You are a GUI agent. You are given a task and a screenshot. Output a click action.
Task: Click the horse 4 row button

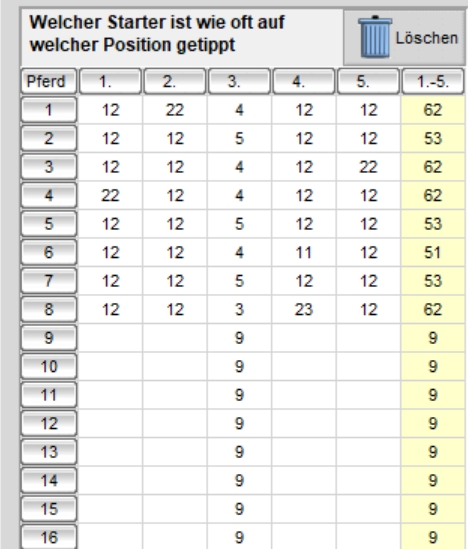click(x=49, y=195)
